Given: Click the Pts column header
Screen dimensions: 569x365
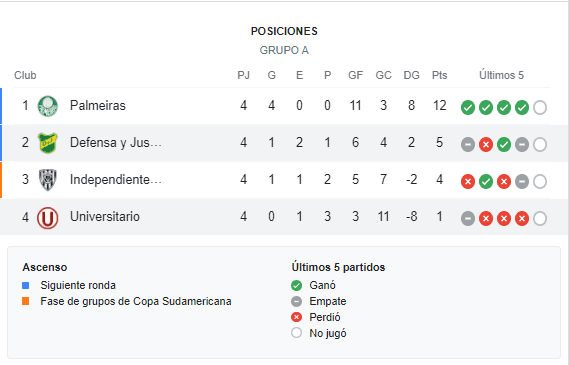Looking at the screenshot, I should point(439,75).
